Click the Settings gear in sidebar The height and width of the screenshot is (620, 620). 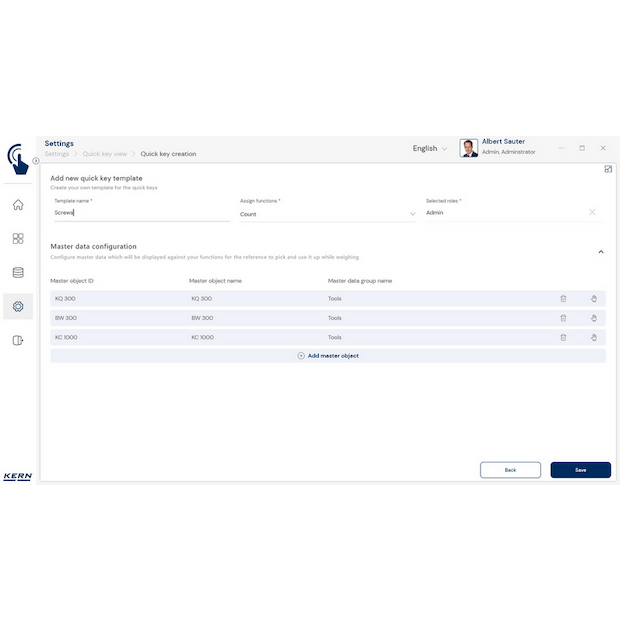point(18,306)
